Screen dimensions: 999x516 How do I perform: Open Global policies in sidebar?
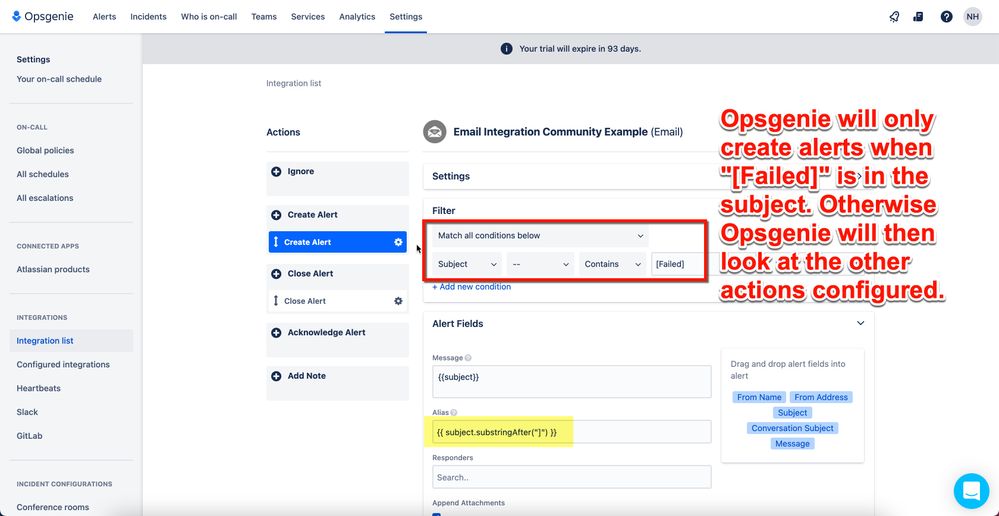point(45,150)
